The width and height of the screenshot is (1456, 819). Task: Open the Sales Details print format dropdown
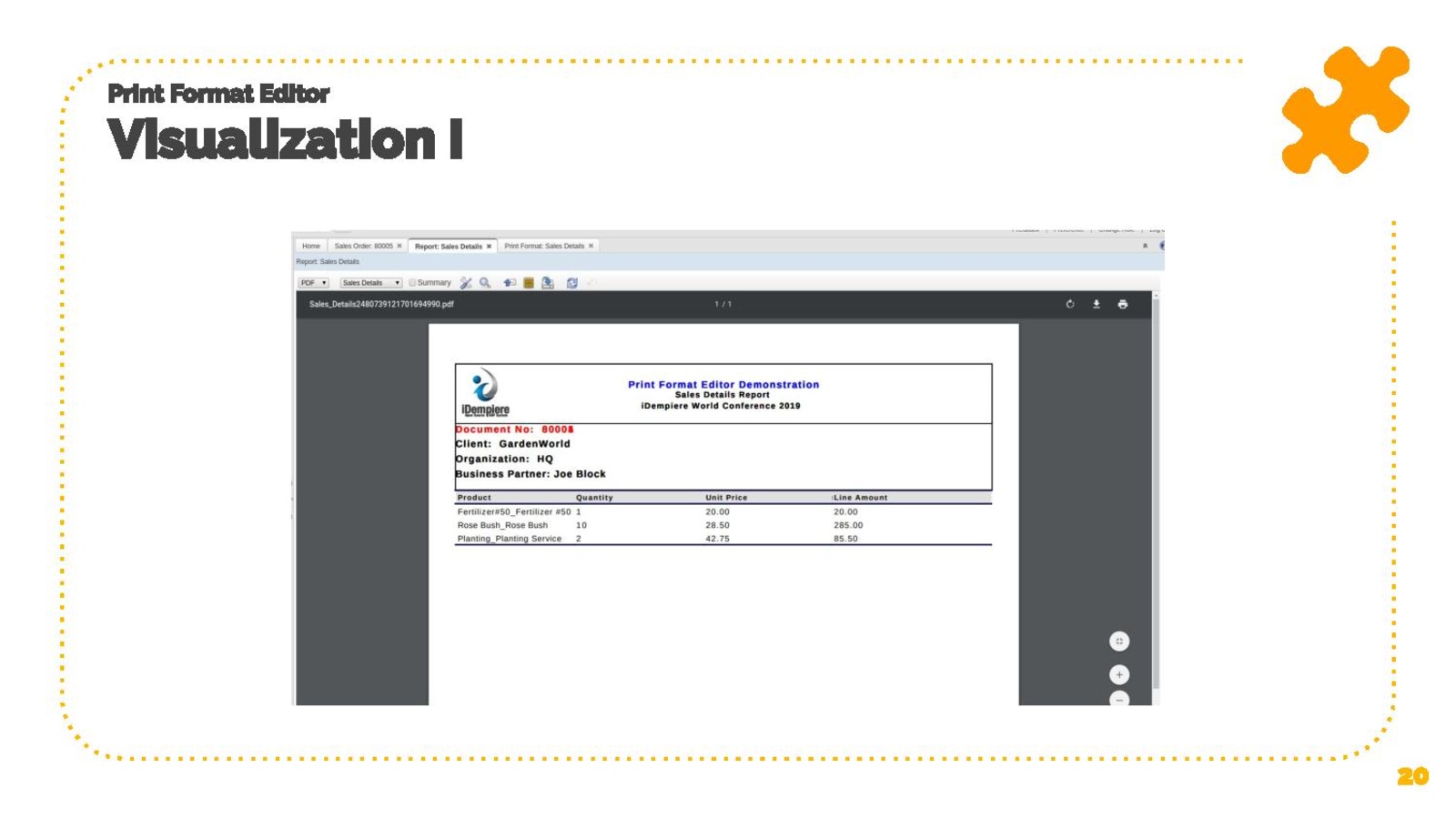[370, 283]
